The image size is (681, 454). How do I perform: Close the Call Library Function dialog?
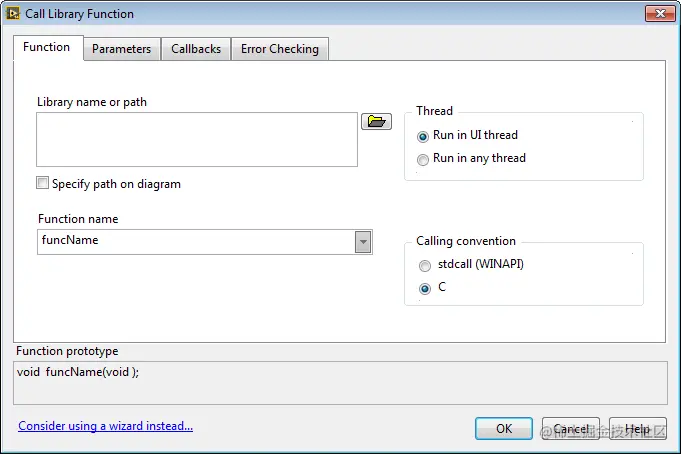657,13
